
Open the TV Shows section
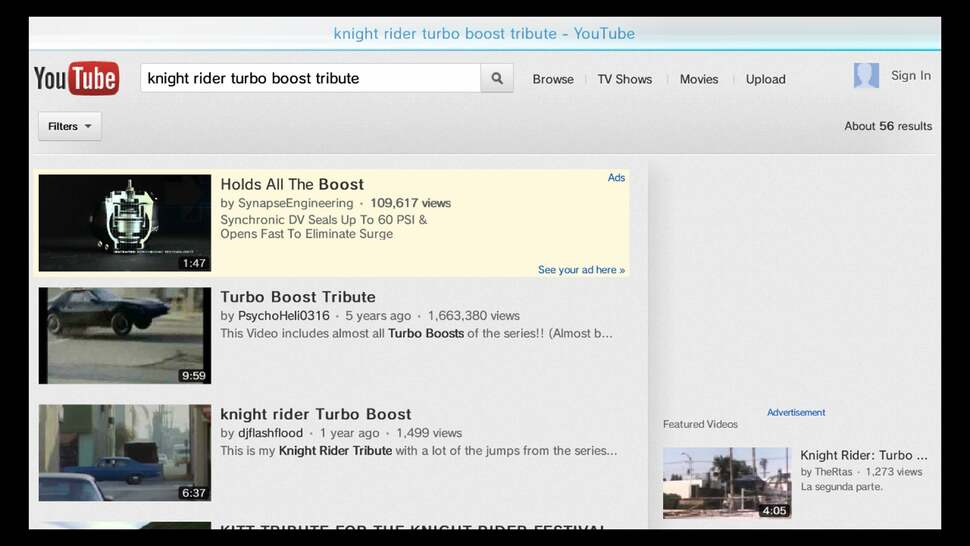pos(624,79)
